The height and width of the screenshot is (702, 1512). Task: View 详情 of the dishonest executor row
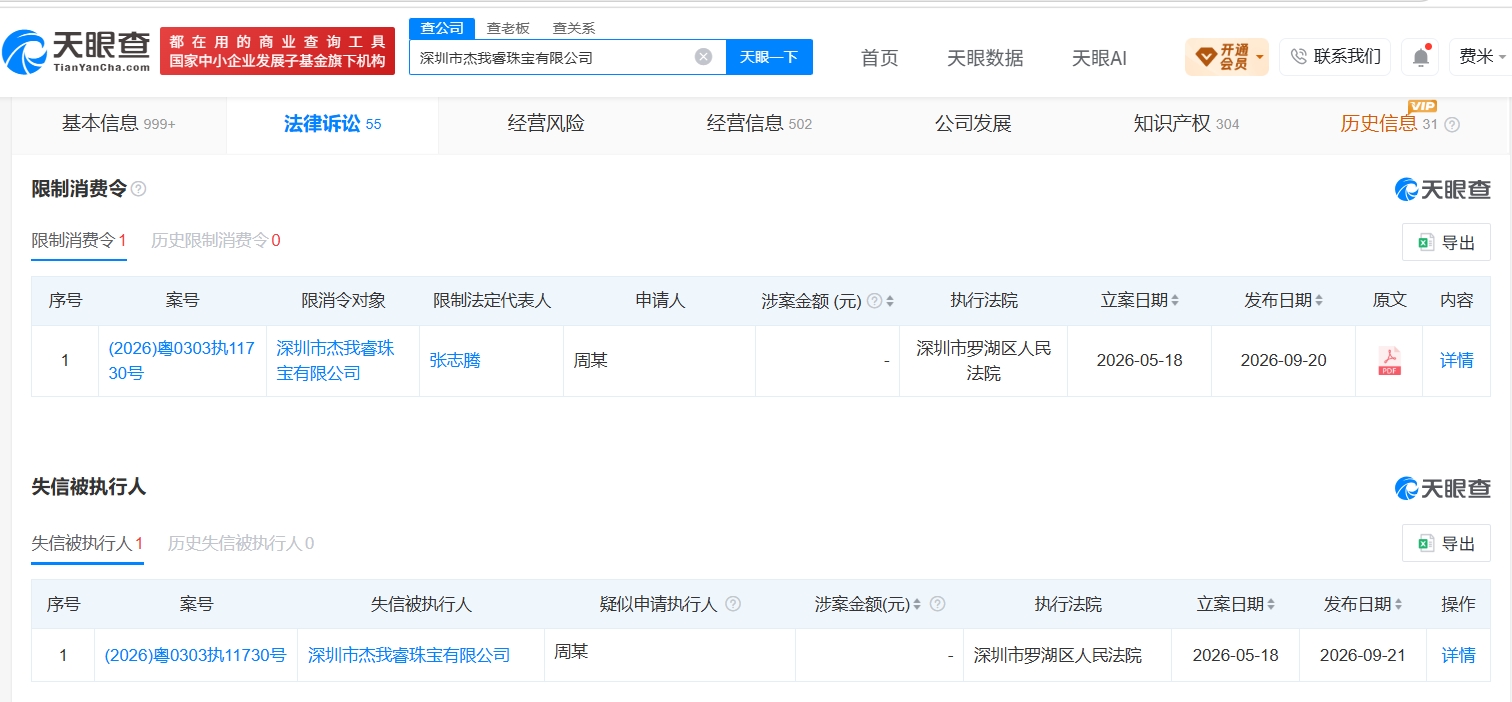[x=1458, y=655]
